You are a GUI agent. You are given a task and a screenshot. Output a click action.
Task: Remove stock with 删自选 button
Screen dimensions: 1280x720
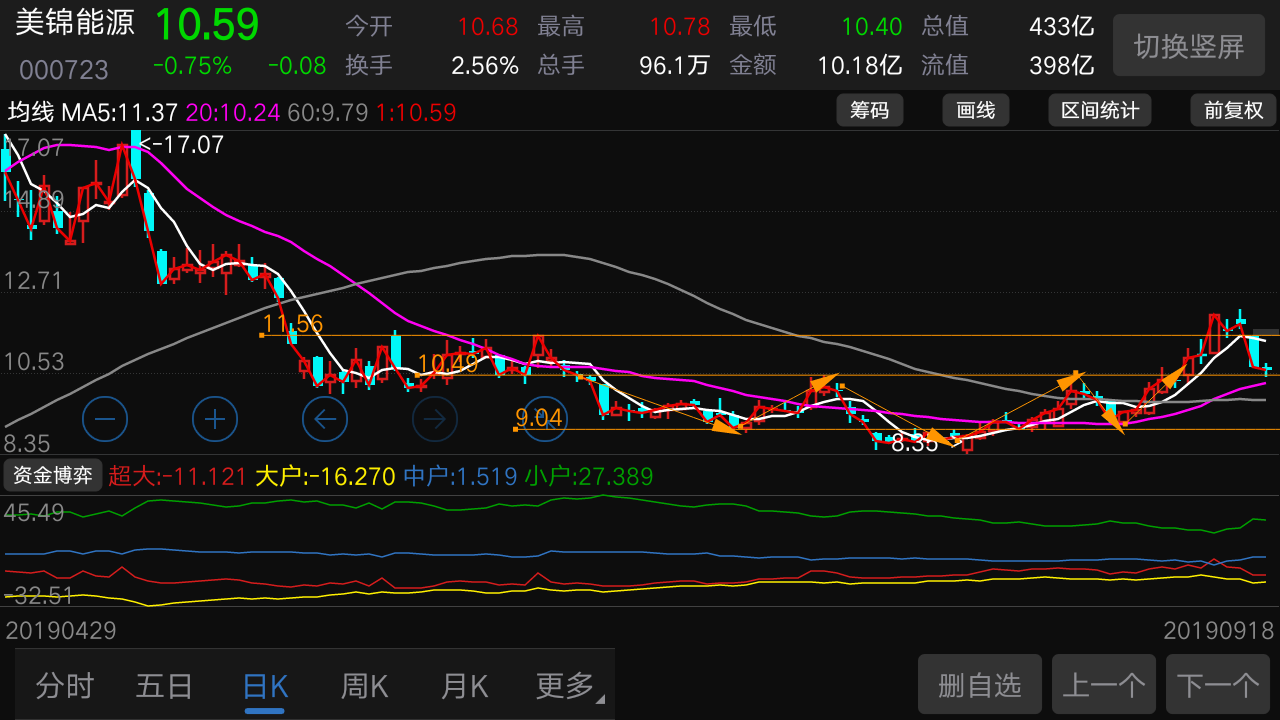(980, 685)
